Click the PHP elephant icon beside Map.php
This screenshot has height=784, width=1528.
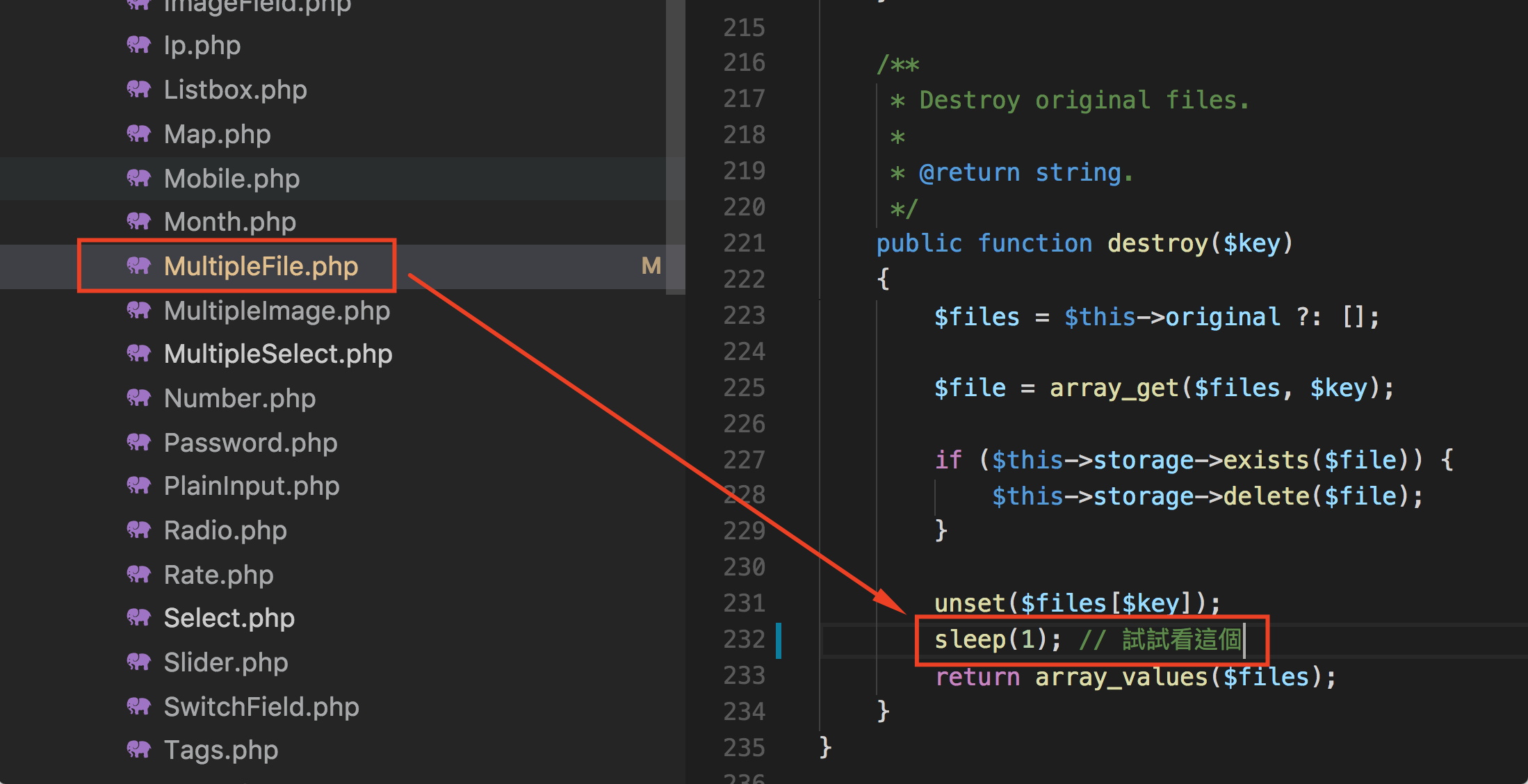click(139, 133)
